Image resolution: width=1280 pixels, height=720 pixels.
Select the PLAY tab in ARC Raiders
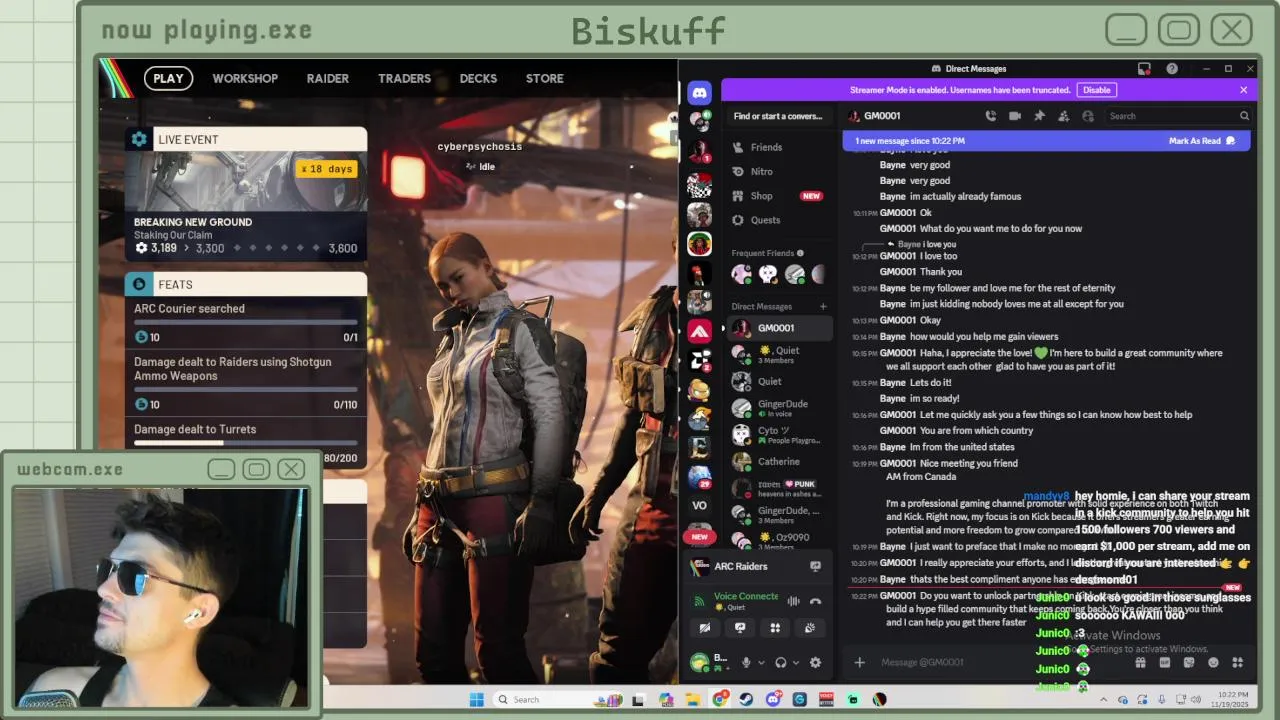168,78
